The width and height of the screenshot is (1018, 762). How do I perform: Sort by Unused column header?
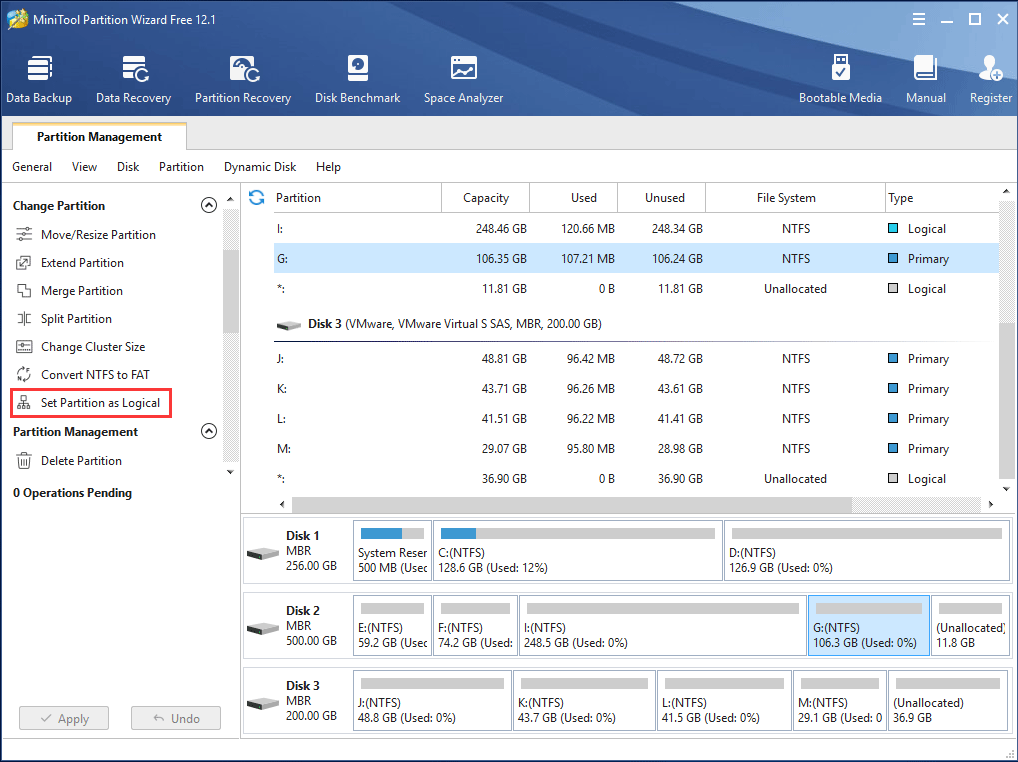tap(662, 197)
